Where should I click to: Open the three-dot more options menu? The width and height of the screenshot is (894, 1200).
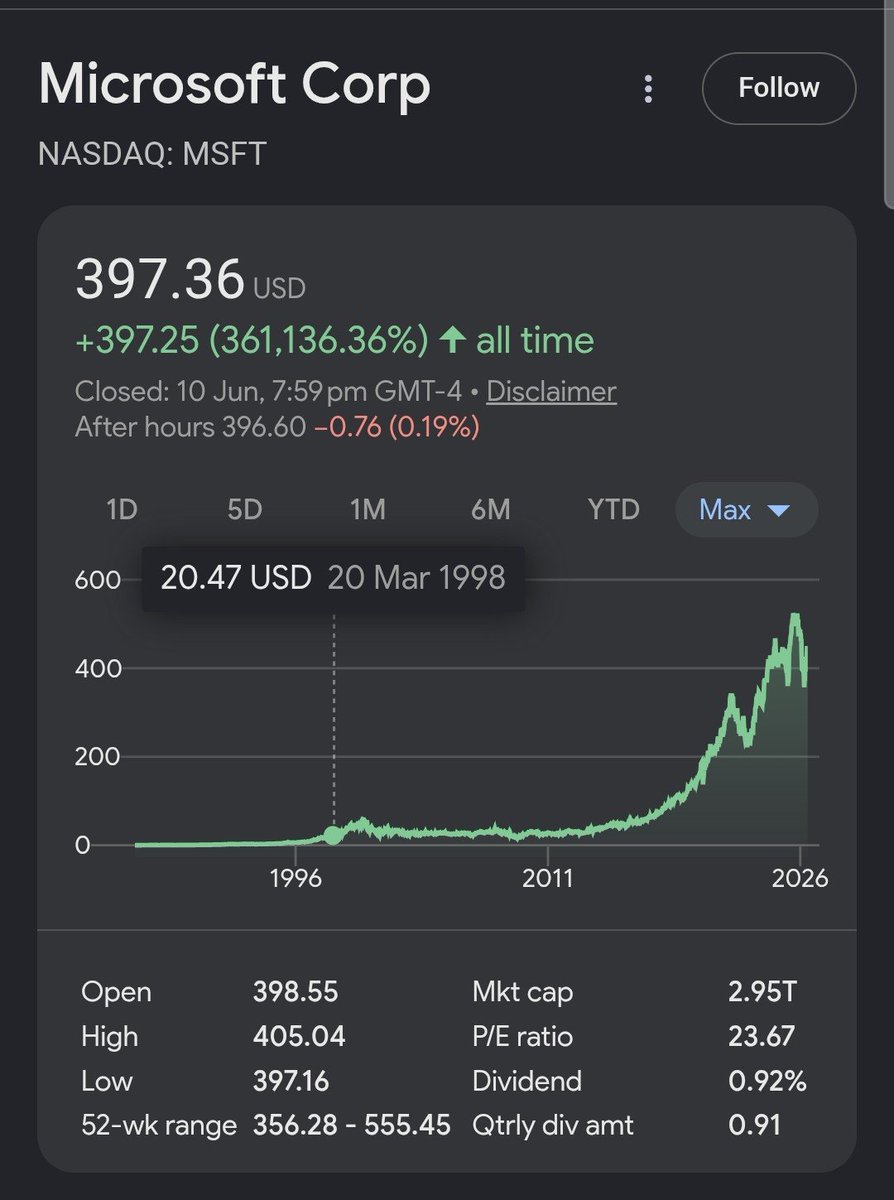648,89
